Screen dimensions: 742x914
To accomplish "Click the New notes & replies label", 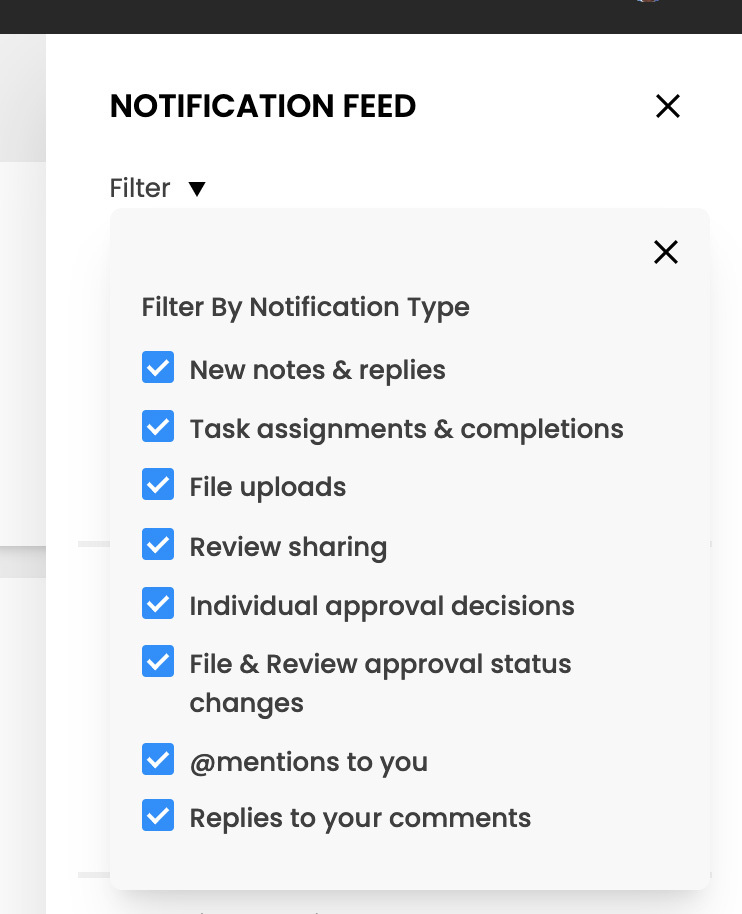I will click(x=317, y=370).
